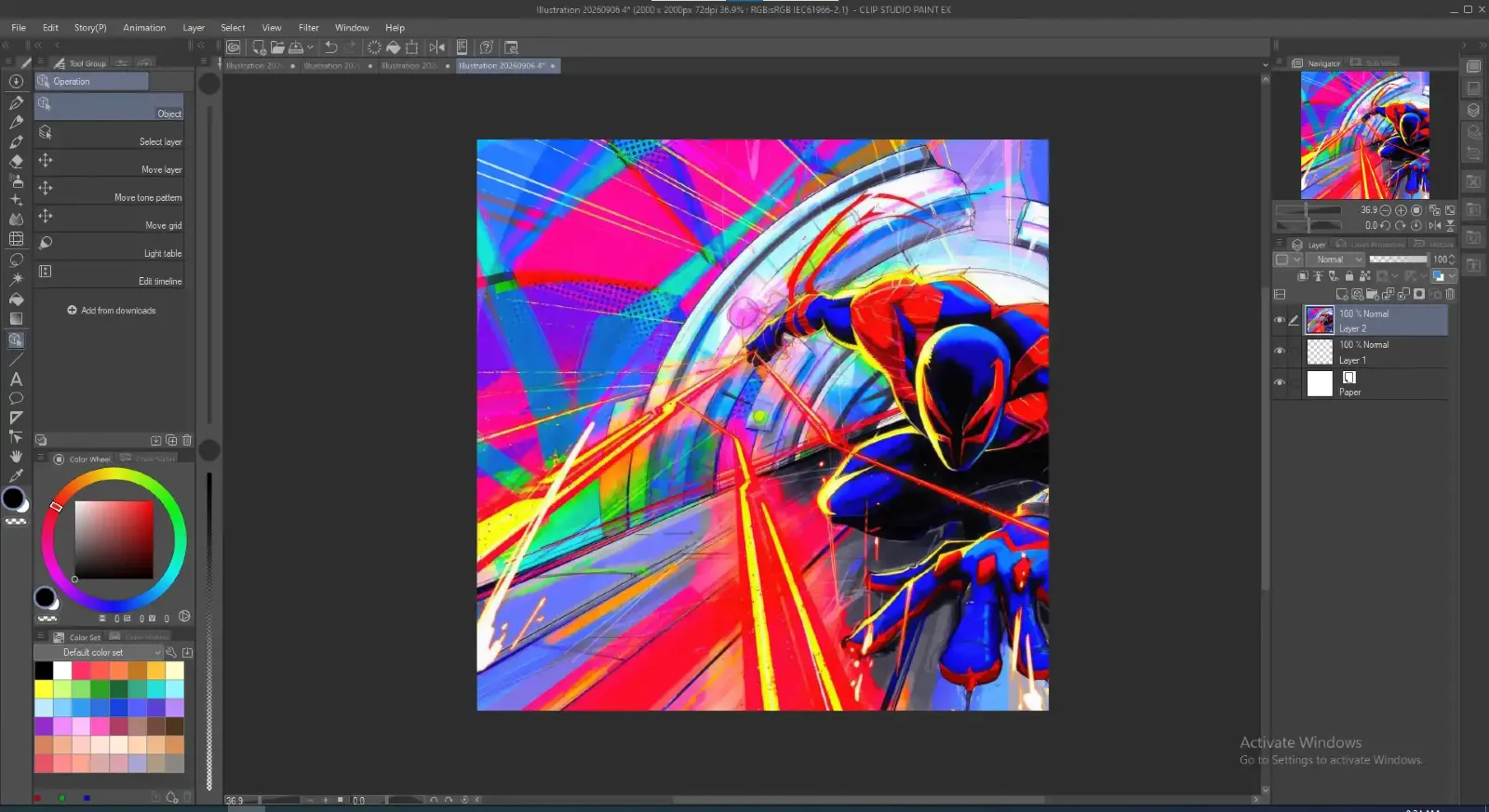Click the Navigator preview thumbnail
Viewport: 1489px width, 812px height.
coord(1364,135)
